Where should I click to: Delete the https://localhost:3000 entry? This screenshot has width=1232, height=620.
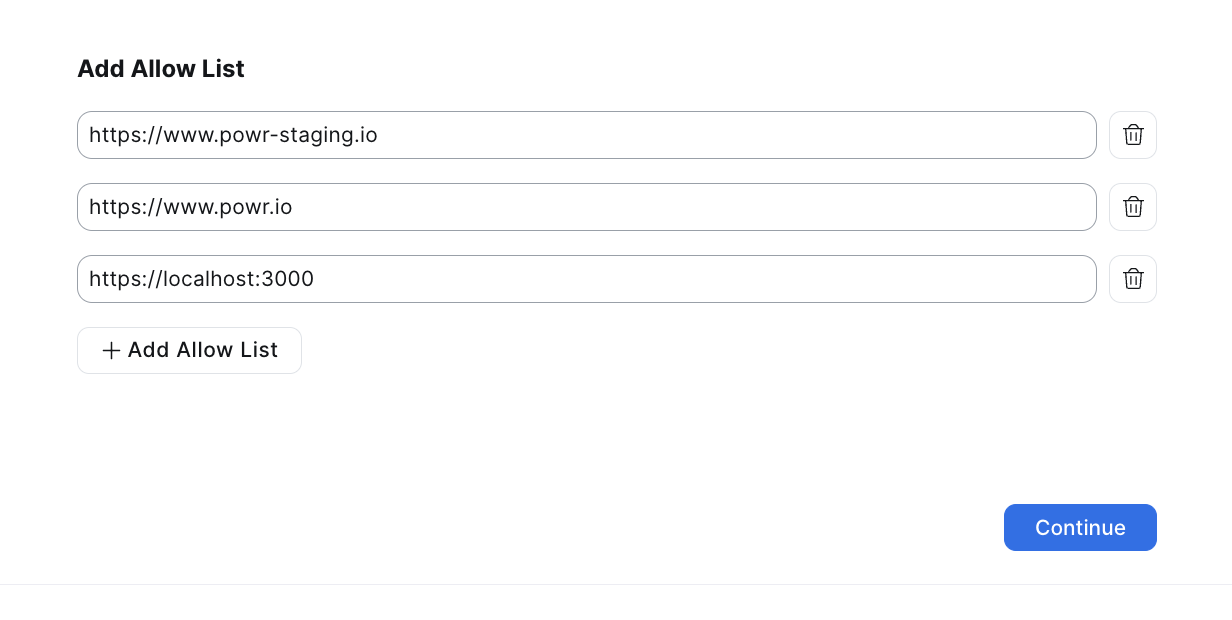[1132, 279]
